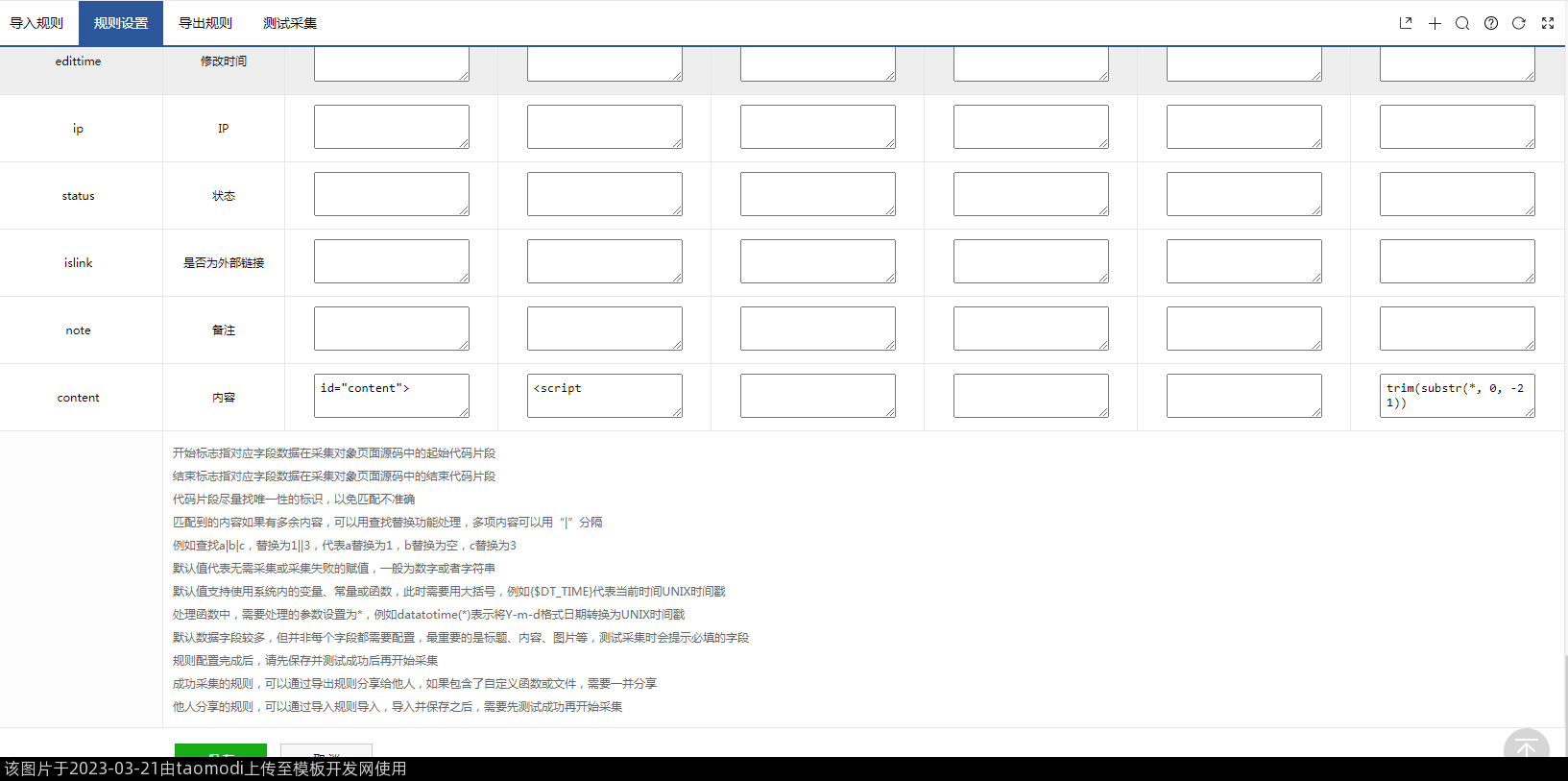
Task: Switch to the 导入规则 tab
Action: tap(36, 23)
